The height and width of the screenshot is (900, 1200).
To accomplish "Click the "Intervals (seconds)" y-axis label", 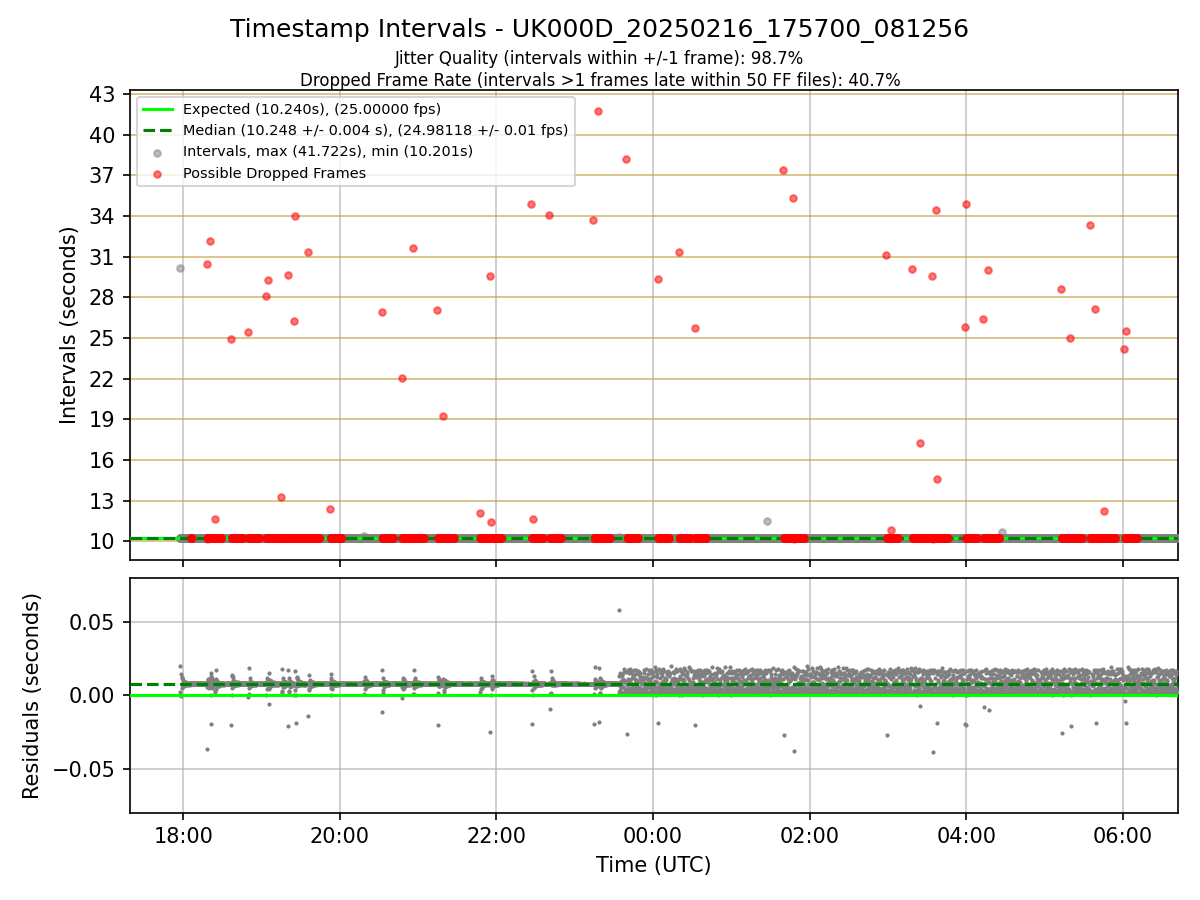I will [x=69, y=325].
